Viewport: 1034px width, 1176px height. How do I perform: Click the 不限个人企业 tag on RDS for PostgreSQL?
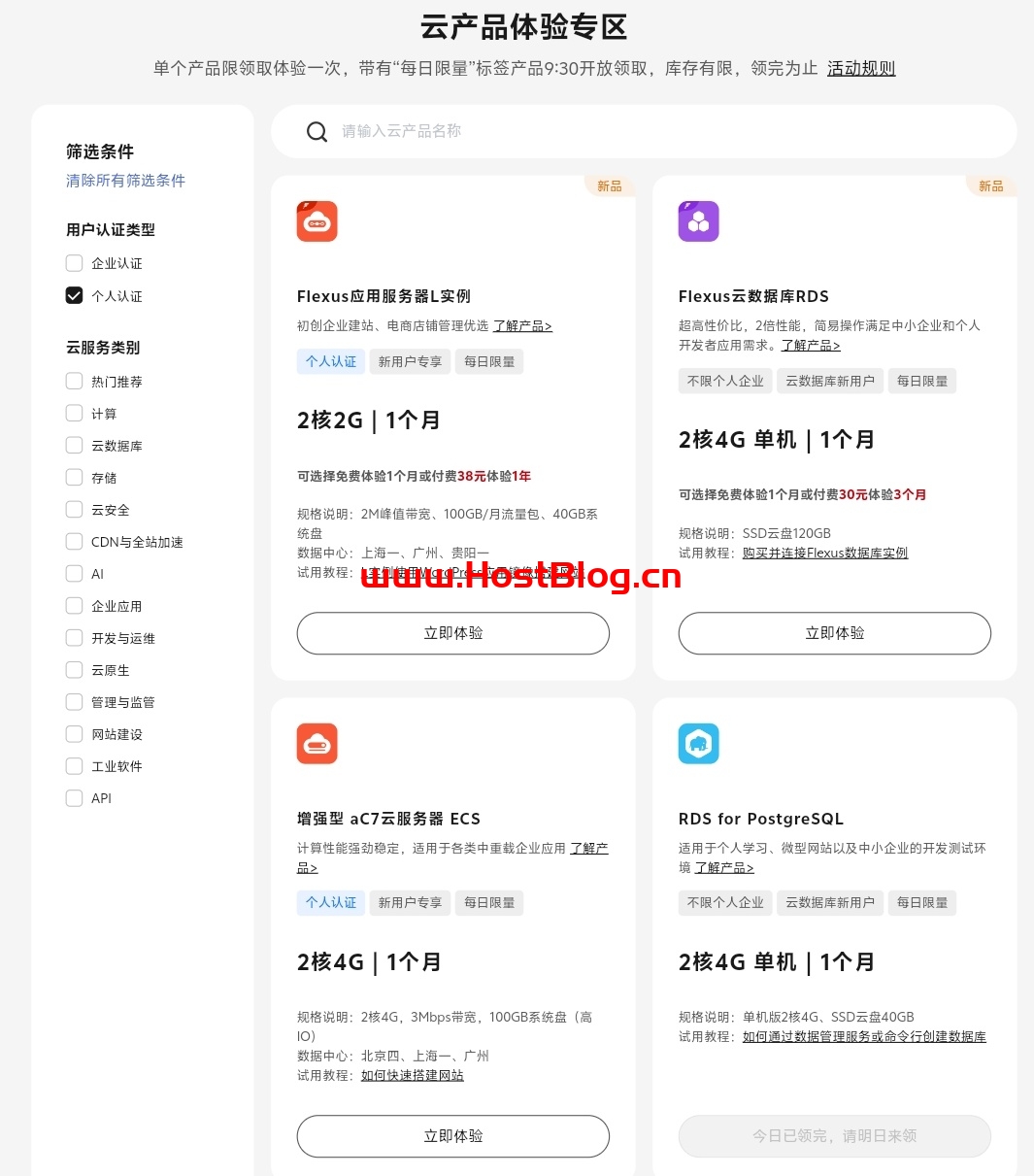pos(725,902)
